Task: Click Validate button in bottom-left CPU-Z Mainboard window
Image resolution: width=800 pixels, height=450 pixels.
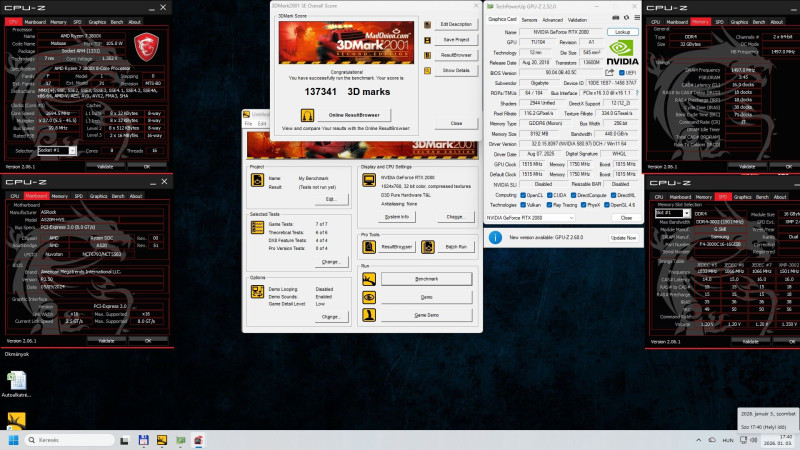Action: [x=106, y=340]
